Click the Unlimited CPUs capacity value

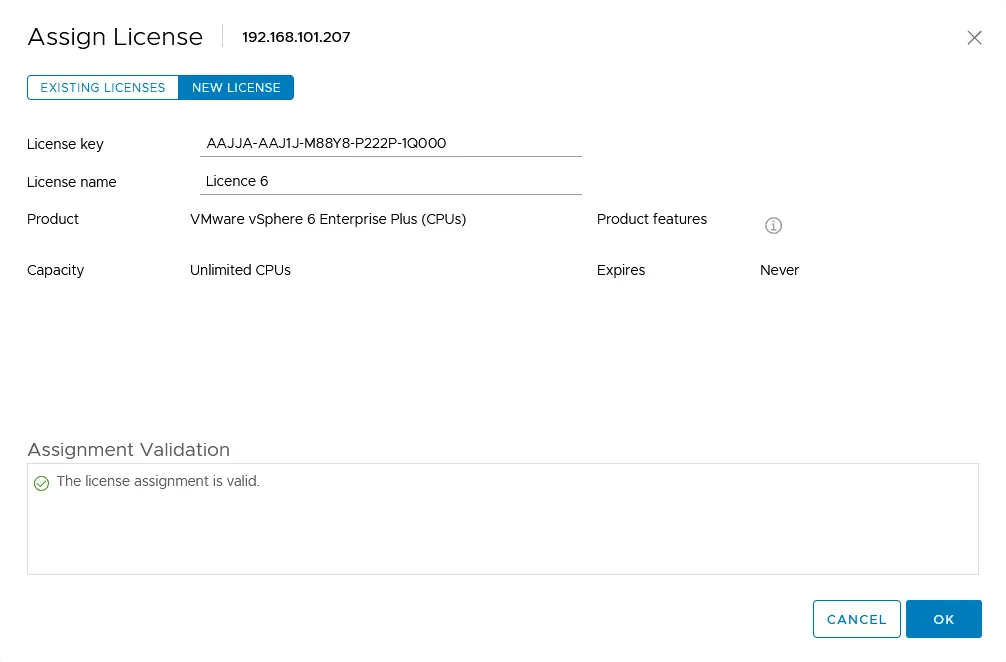tap(240, 270)
